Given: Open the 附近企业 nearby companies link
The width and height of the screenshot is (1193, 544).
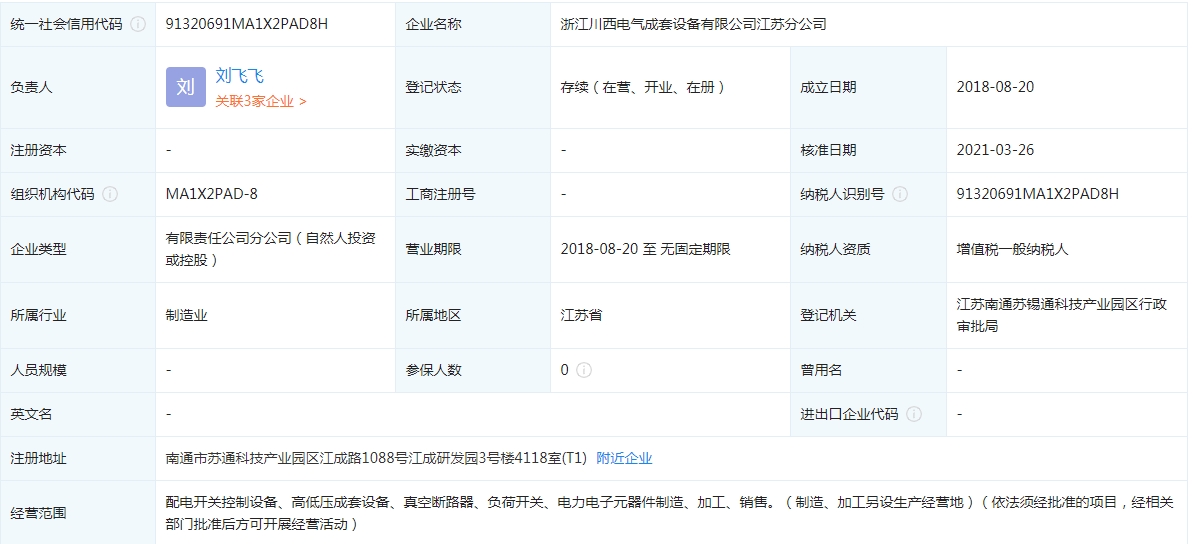Looking at the screenshot, I should [624, 458].
